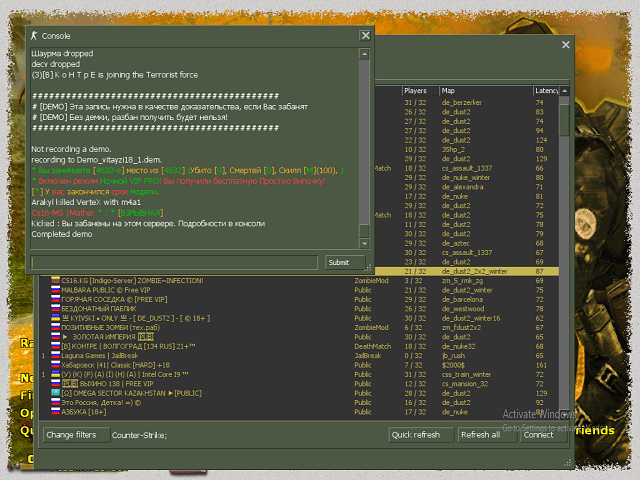640x480 pixels.
Task: Click the flag icon beside ГОРЯЧАЯ СОСЕДКА server
Action: point(56,299)
